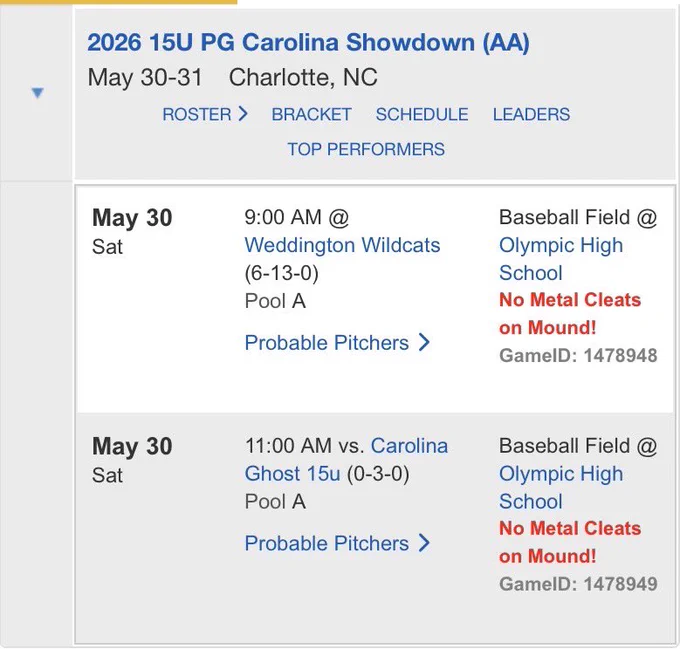Click the chevron beside second Probable Pitchers
680x649 pixels.
coord(424,543)
